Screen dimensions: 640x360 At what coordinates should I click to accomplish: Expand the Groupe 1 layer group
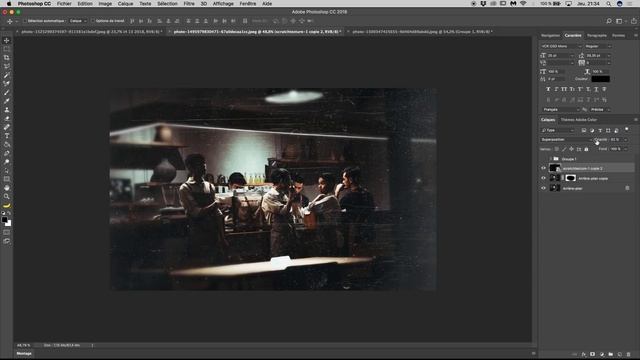point(550,159)
